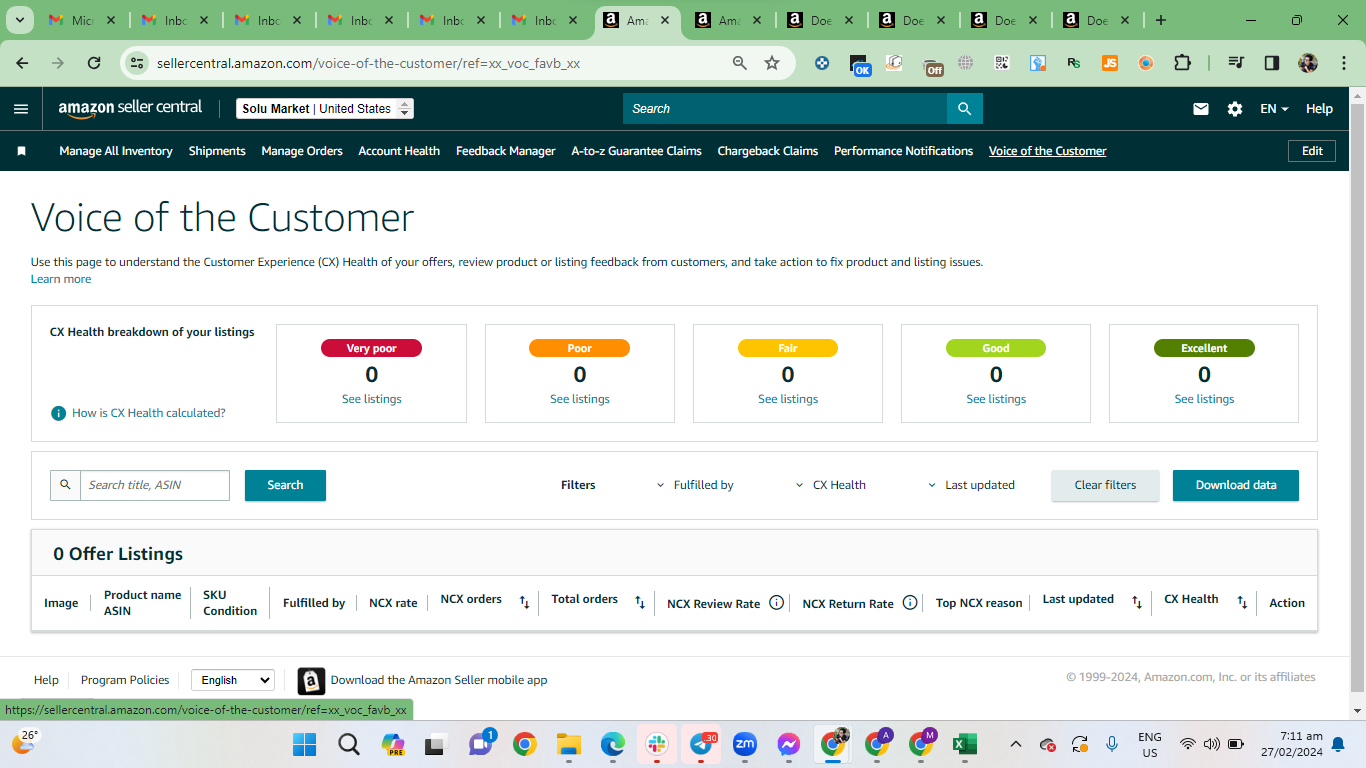Click the info icon next to NCX Return Rate
Viewport: 1366px width, 768px height.
(x=910, y=602)
